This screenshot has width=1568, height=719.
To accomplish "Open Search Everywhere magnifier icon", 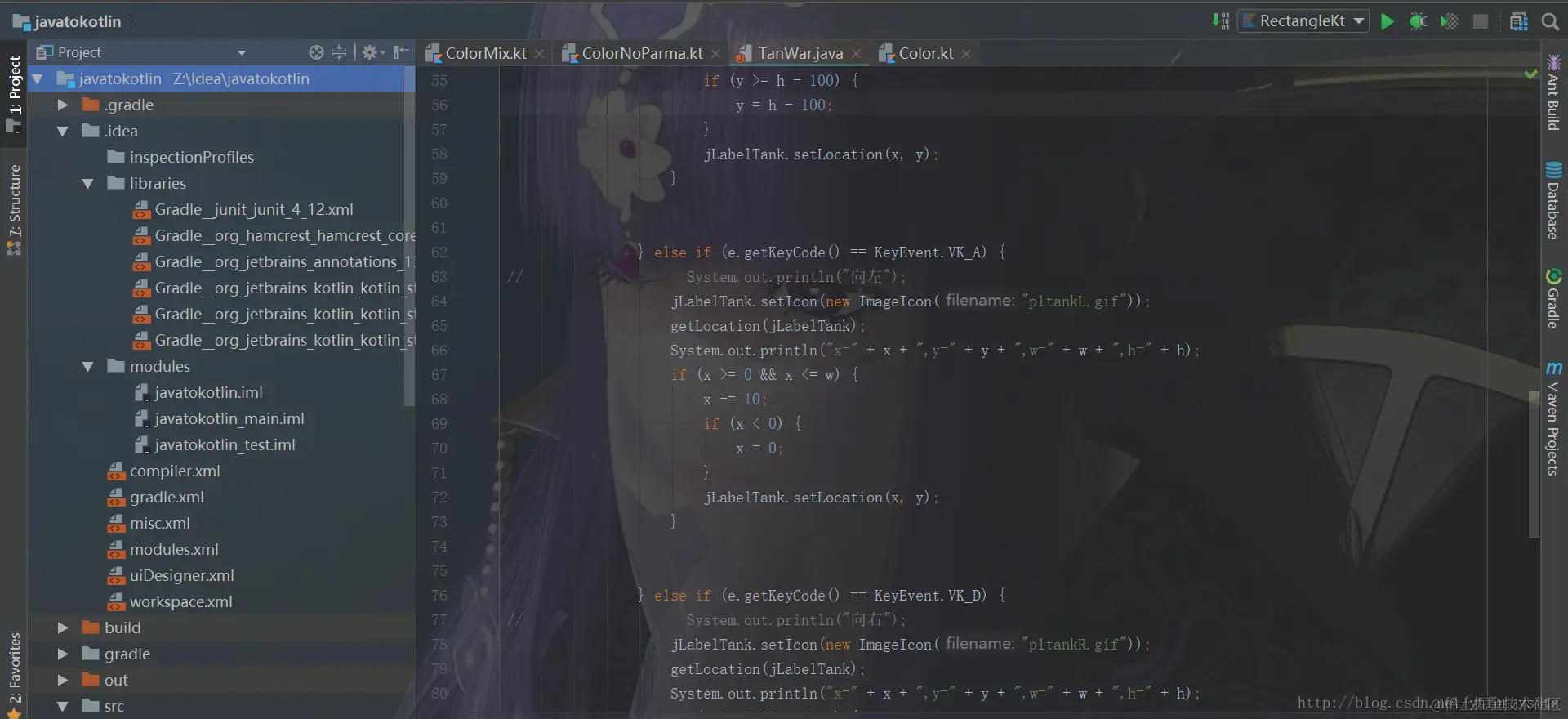I will tap(1550, 22).
